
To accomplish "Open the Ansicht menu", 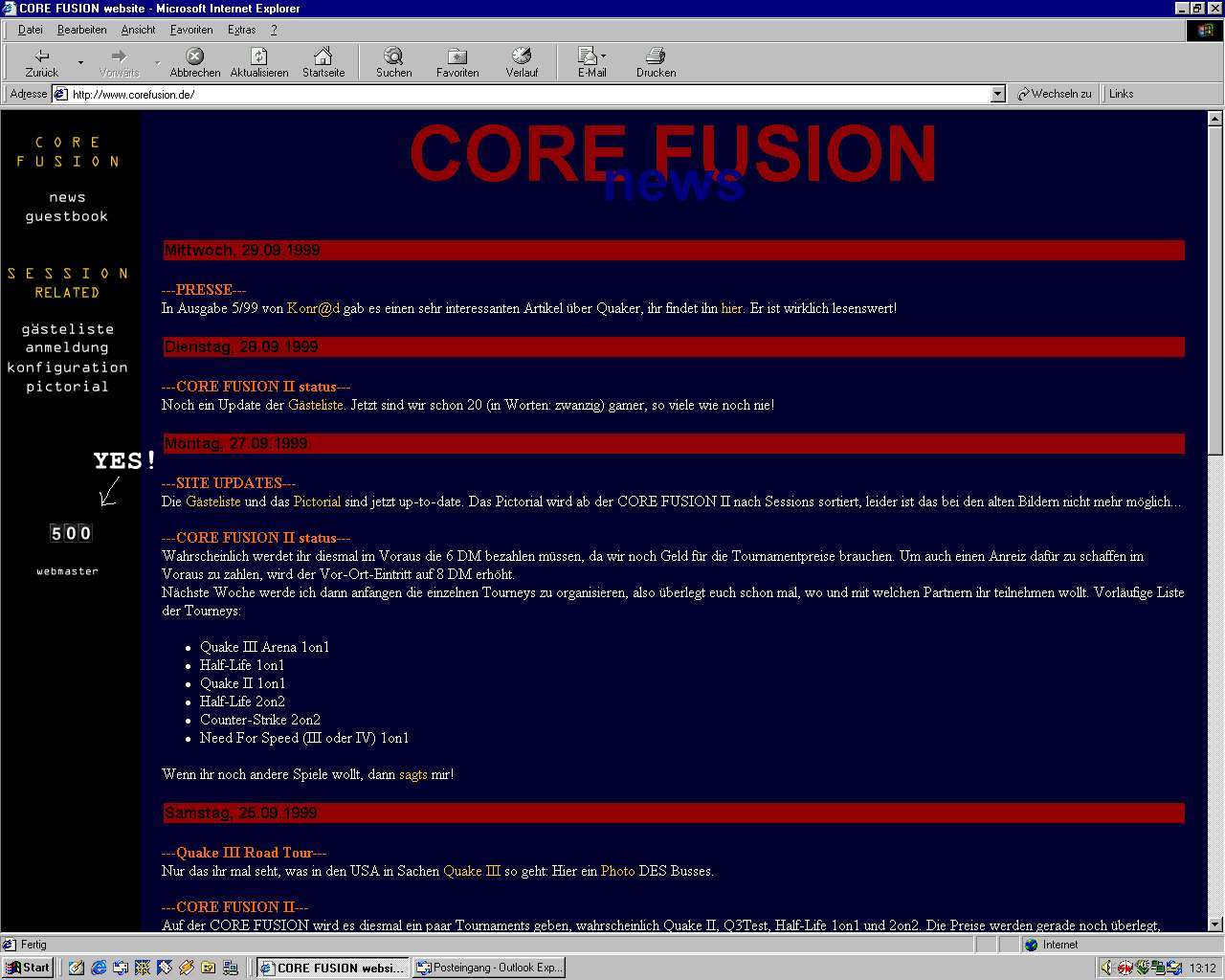I will pyautogui.click(x=138, y=30).
